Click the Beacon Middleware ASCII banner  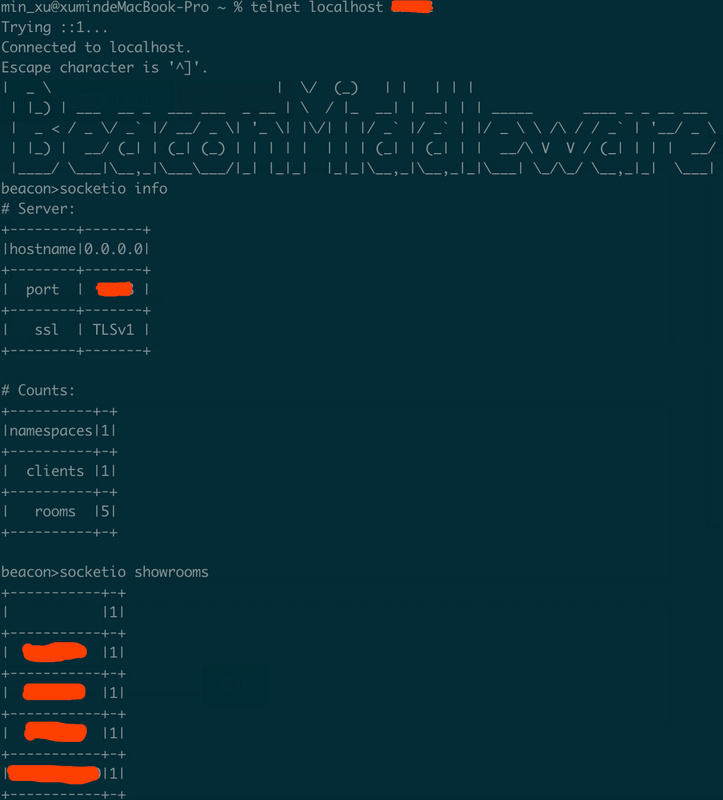tap(359, 128)
